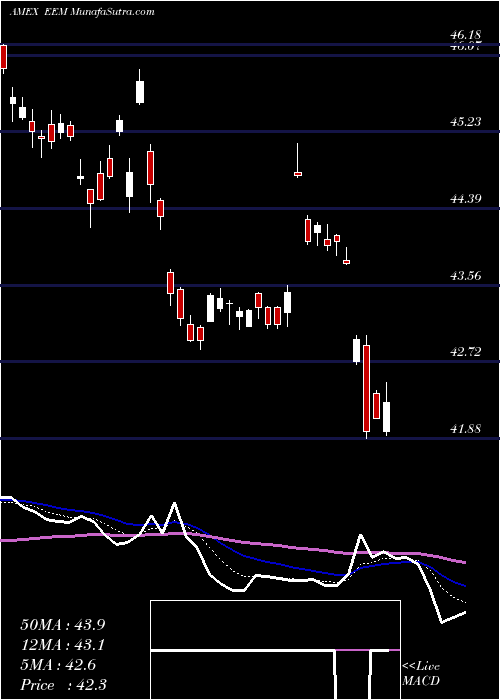
Task: Select the 41.88 price level label
Action: [465, 429]
